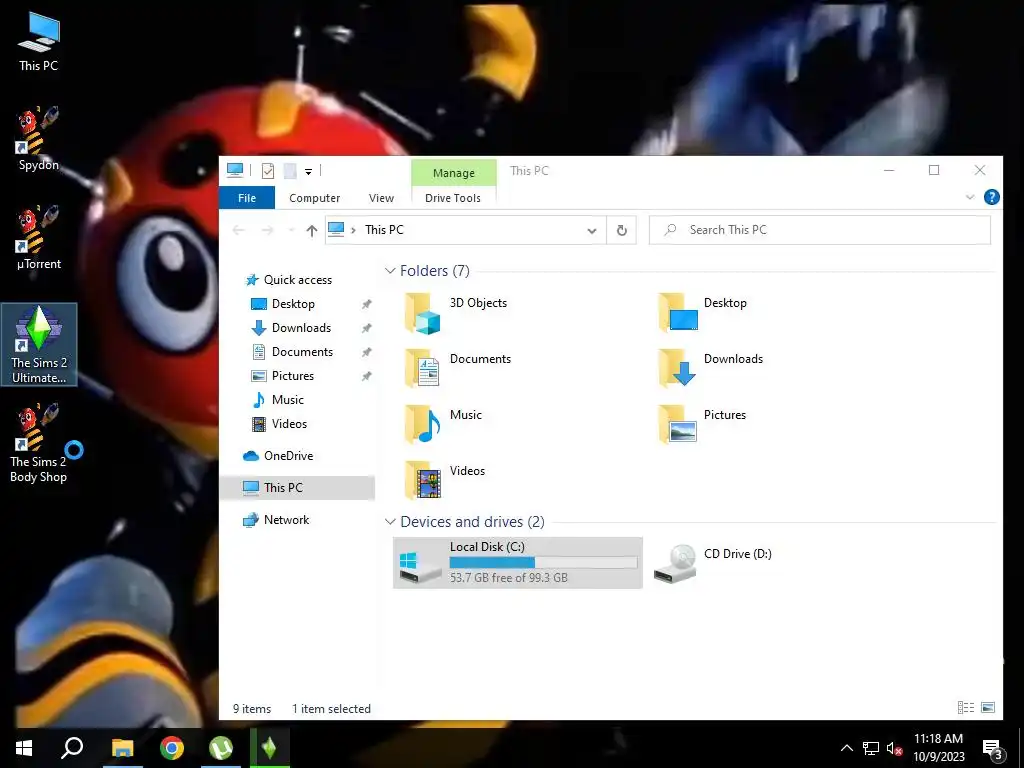1024x768 pixels.
Task: Go up one folder level
Action: (312, 230)
